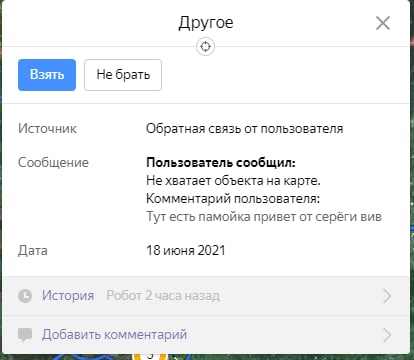Click the Сообщение field label
The height and width of the screenshot is (360, 414).
click(53, 163)
